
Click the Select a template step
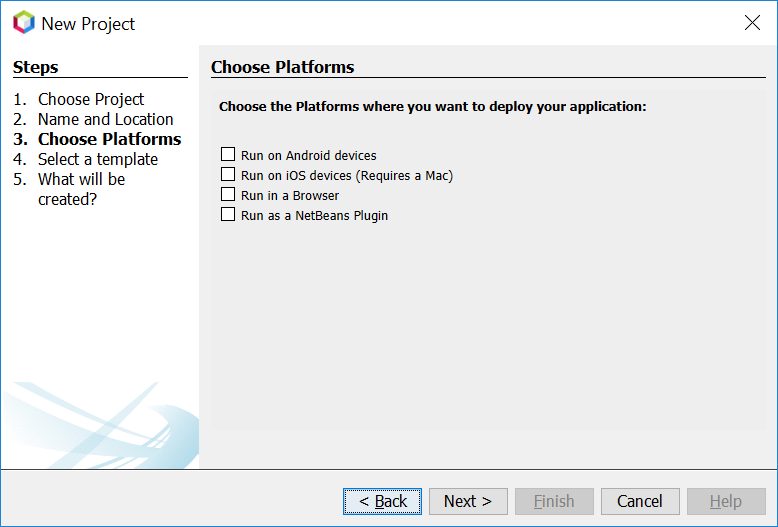click(98, 159)
